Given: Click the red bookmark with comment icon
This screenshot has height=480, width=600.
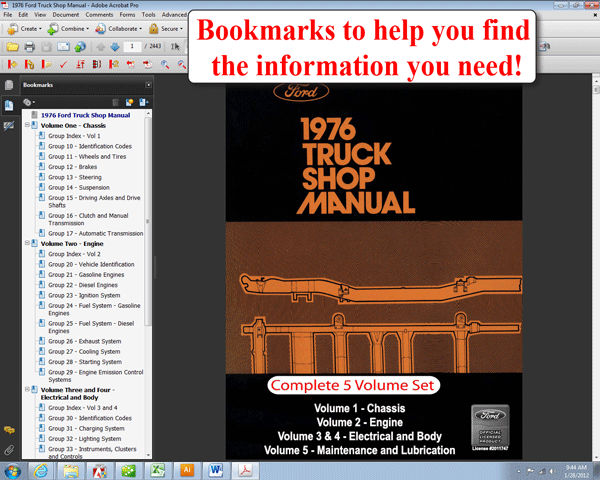Looking at the screenshot, I should pos(46,64).
